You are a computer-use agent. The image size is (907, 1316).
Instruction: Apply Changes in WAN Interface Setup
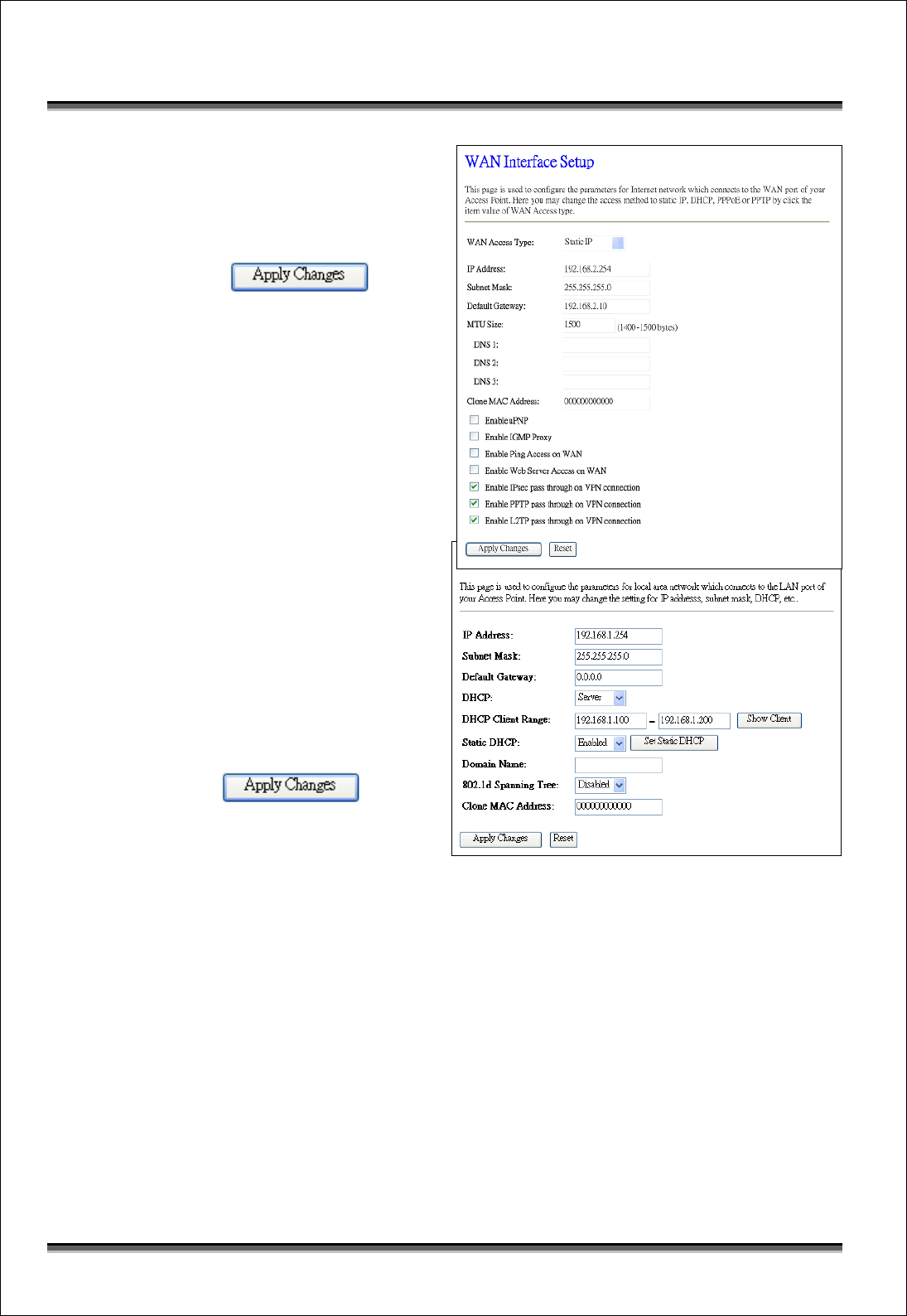pos(504,549)
